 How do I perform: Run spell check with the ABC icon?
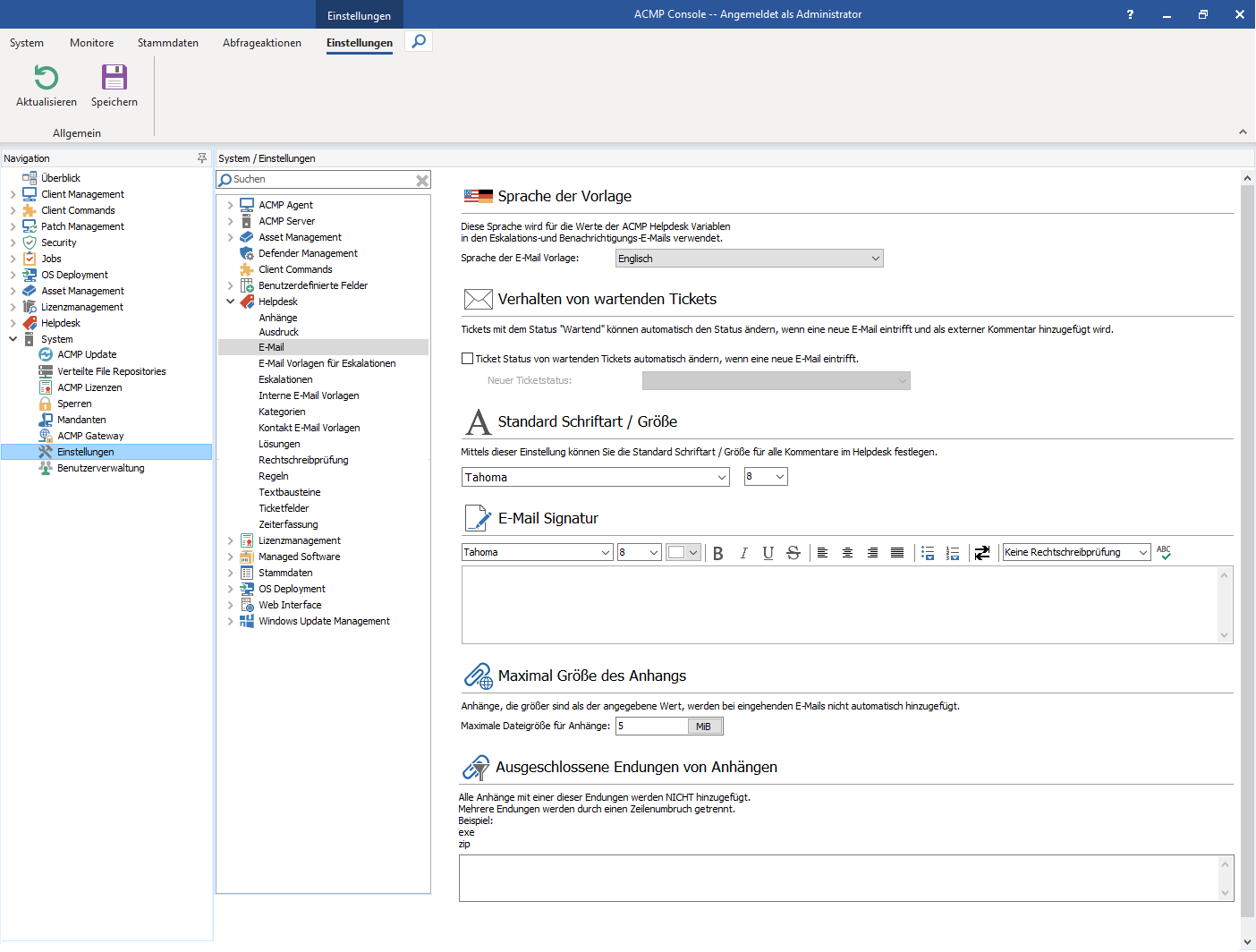coord(1164,552)
